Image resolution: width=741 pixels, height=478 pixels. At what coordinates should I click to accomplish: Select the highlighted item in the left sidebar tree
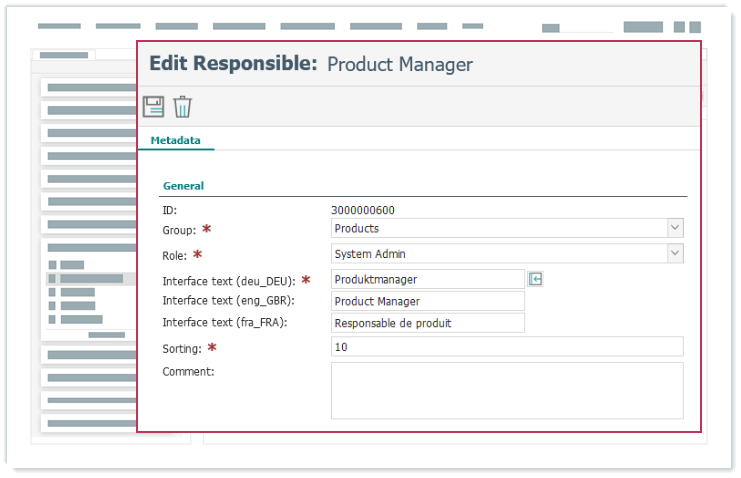(91, 278)
